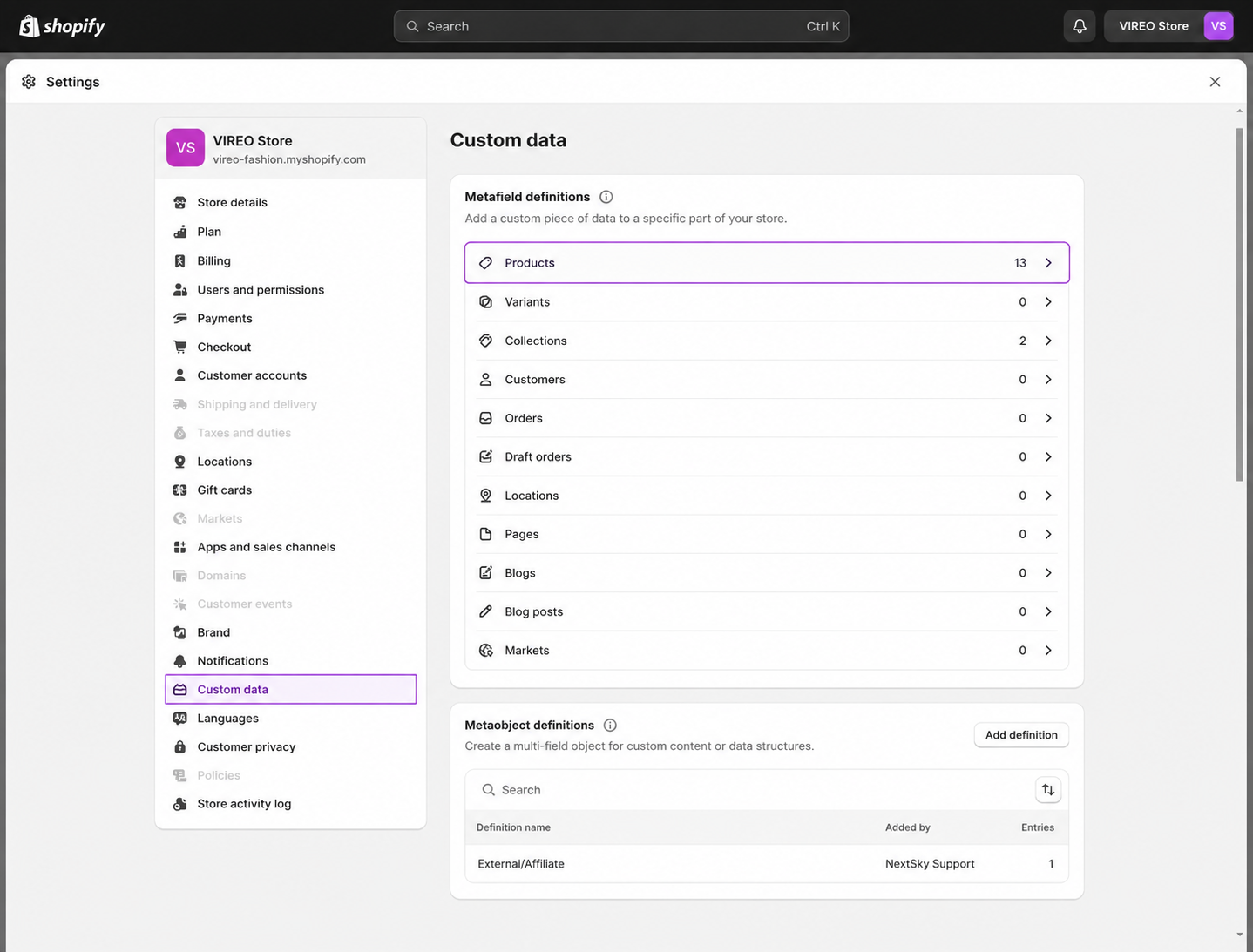Click the VIREO Store header card

(x=290, y=148)
